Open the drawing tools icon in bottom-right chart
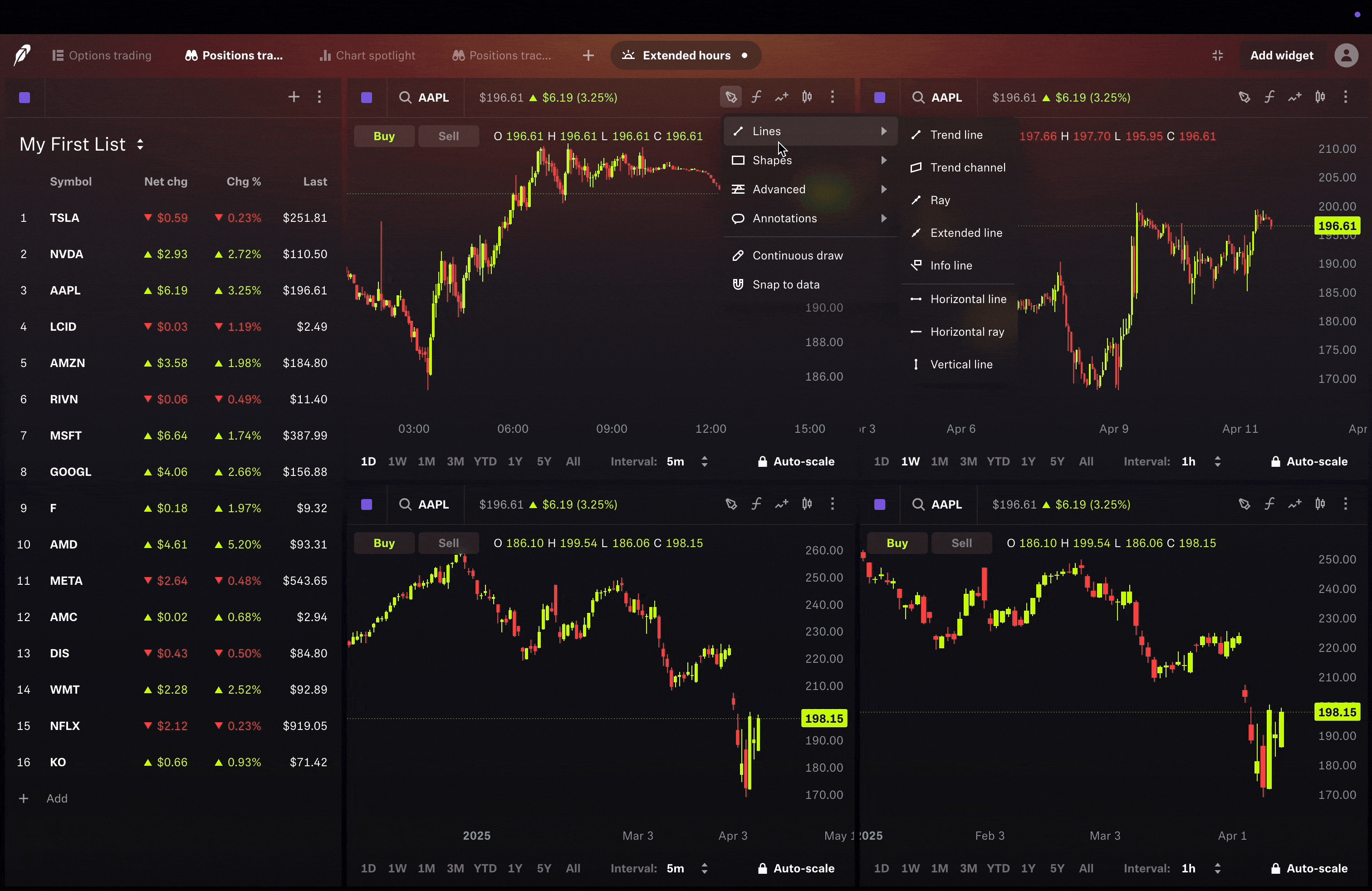 point(1244,504)
